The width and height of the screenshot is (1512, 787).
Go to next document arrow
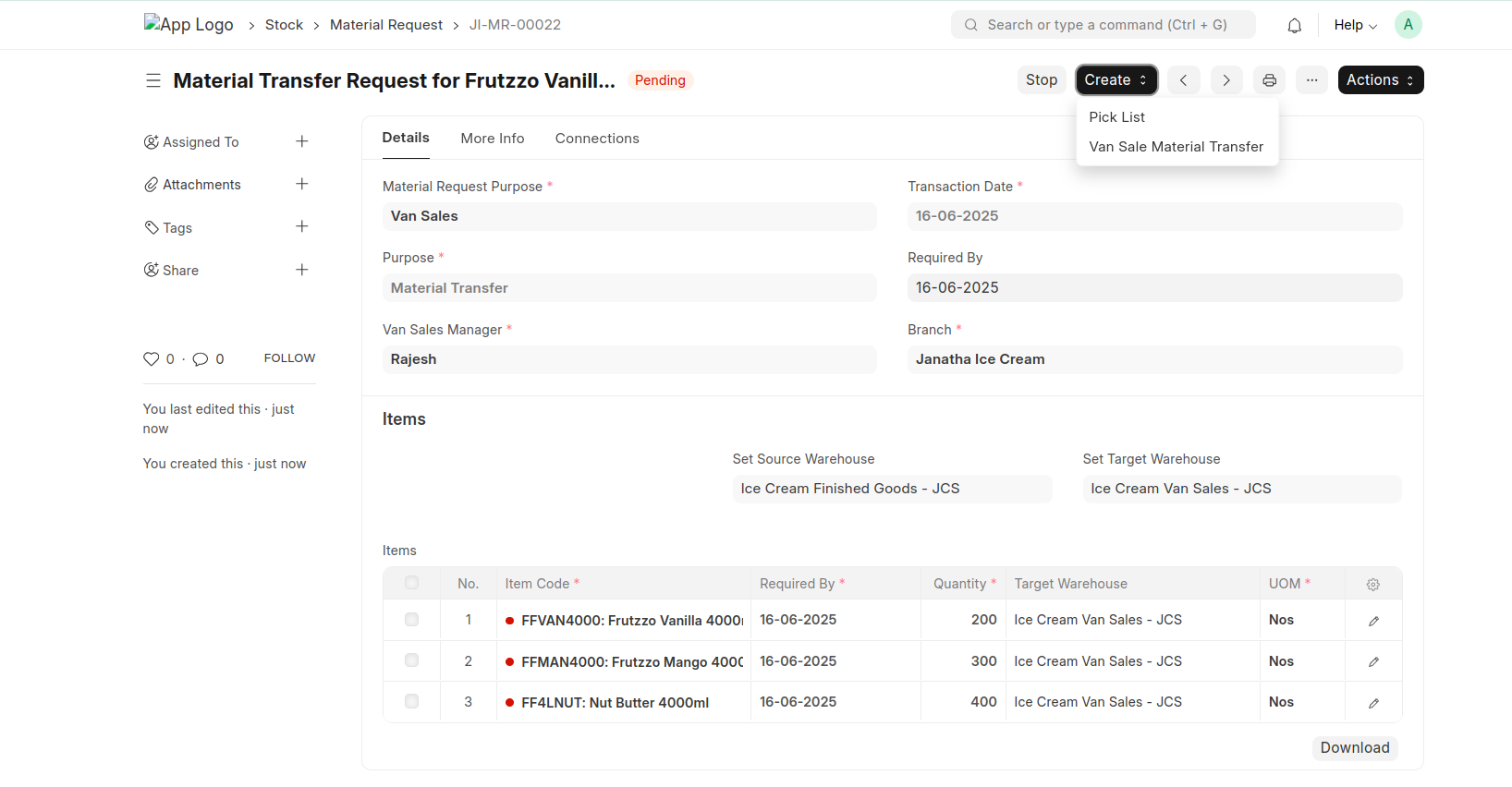coord(1226,80)
